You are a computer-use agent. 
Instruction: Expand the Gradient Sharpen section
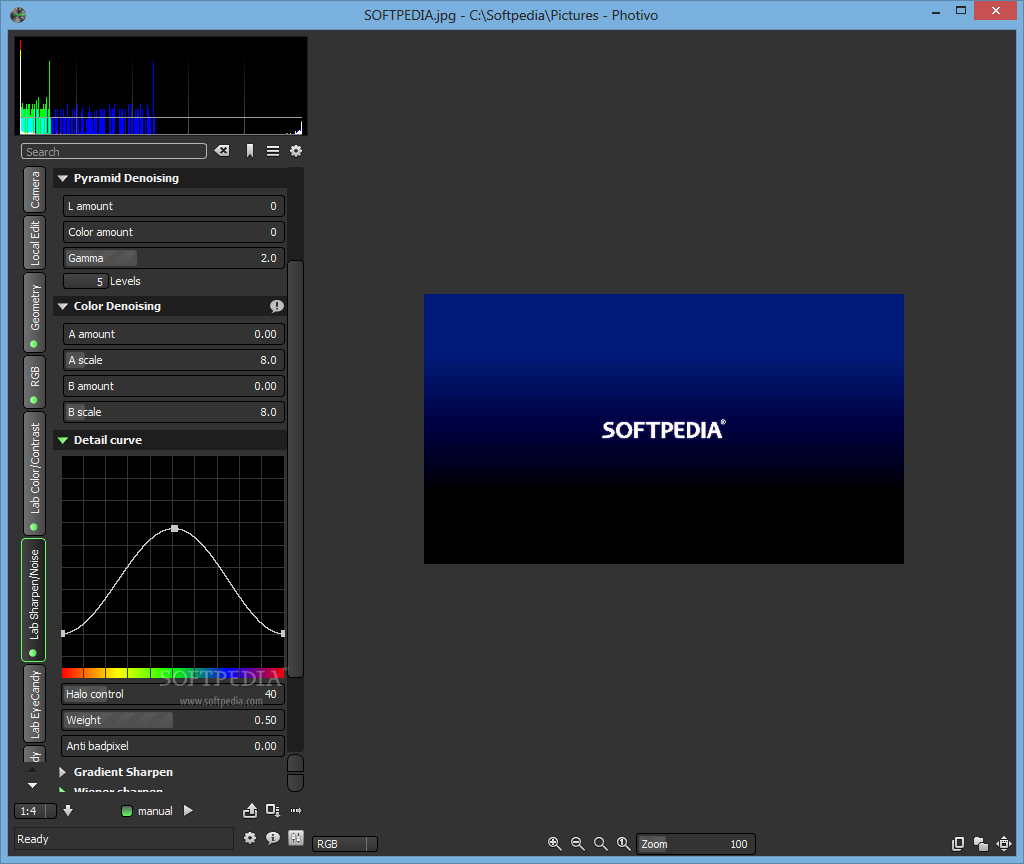pyautogui.click(x=63, y=772)
